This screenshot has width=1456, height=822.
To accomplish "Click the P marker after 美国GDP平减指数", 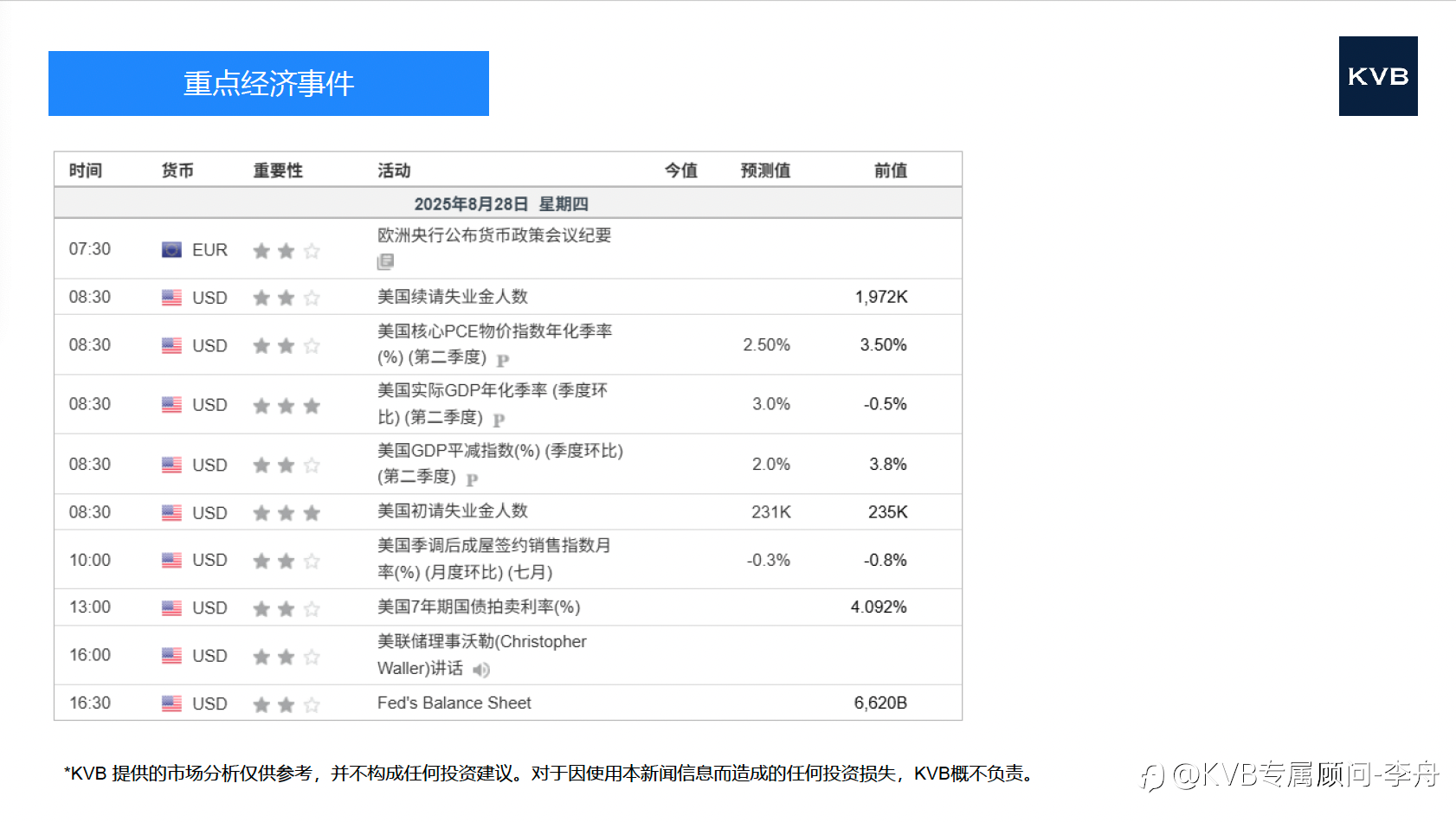I will point(472,479).
